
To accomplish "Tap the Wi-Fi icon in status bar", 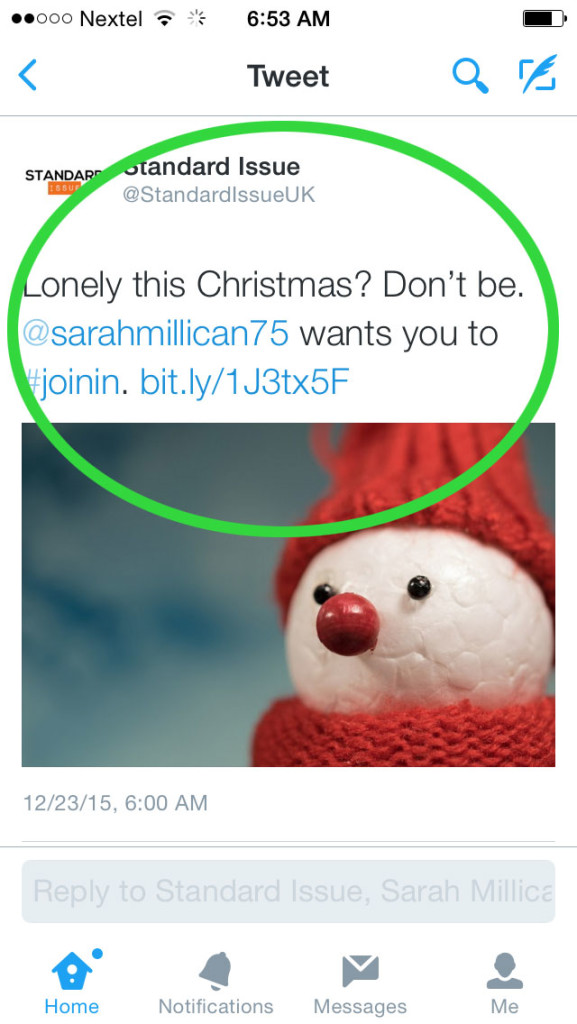I will pyautogui.click(x=166, y=18).
